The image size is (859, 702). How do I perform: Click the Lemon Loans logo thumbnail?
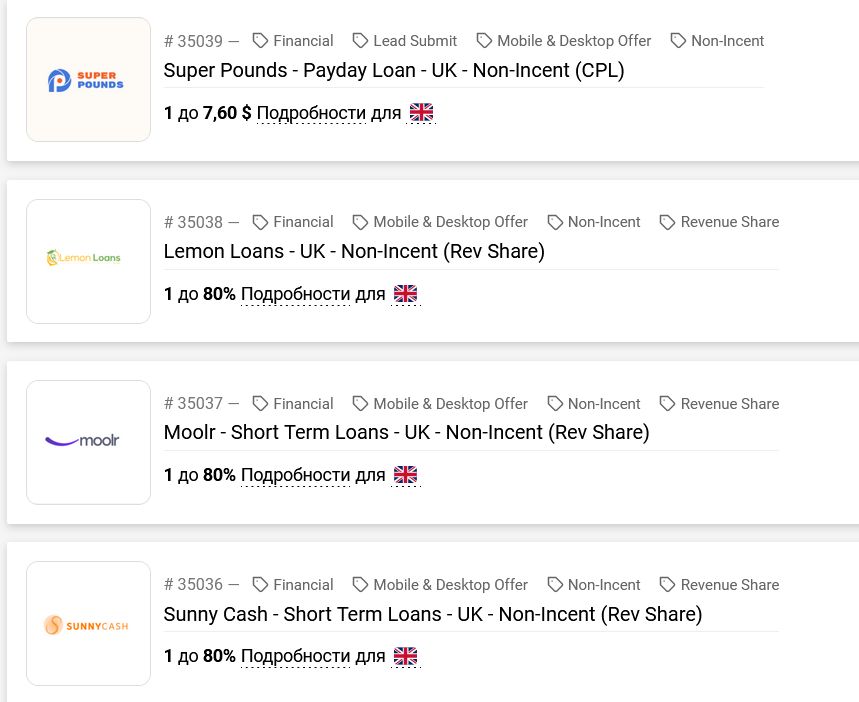[x=88, y=261]
